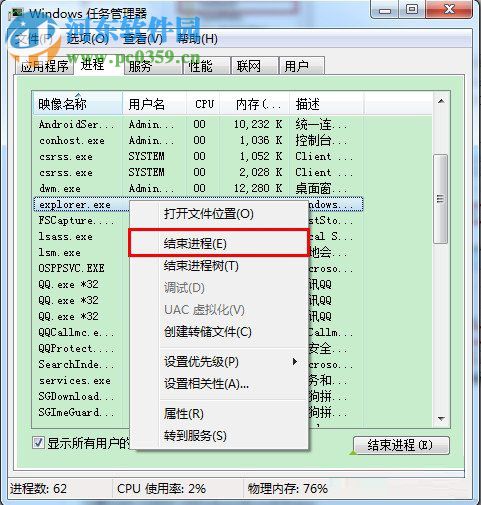Select Go to Service (转到服务)
Screen dimensions: 481x505
tap(218, 436)
